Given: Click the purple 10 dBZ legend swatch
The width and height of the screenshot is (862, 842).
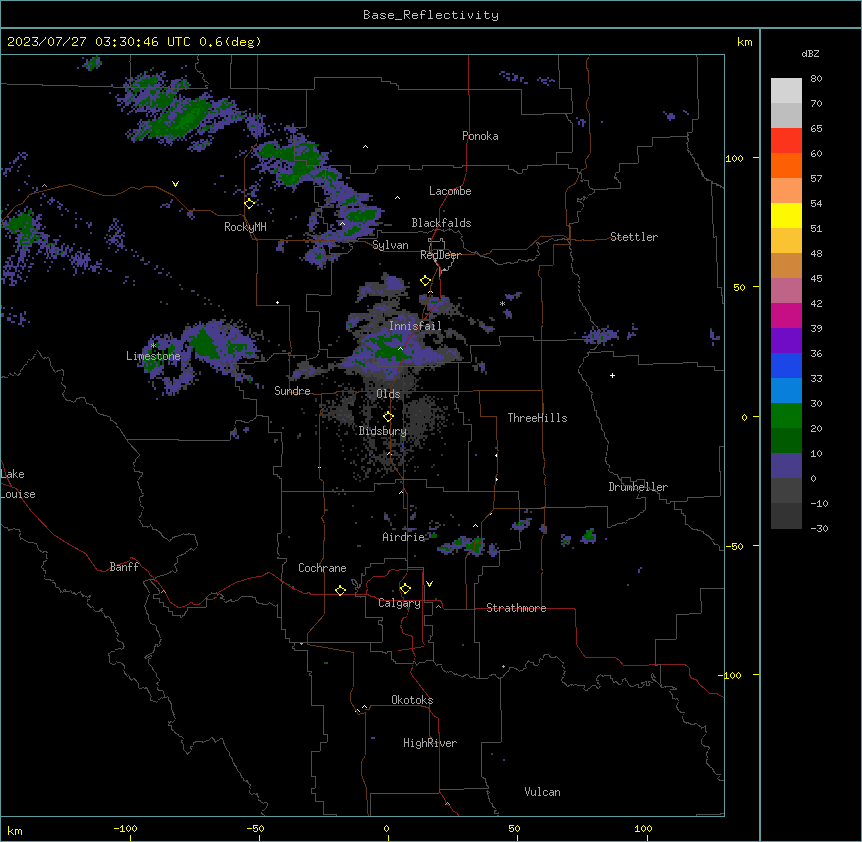Looking at the screenshot, I should pos(786,466).
